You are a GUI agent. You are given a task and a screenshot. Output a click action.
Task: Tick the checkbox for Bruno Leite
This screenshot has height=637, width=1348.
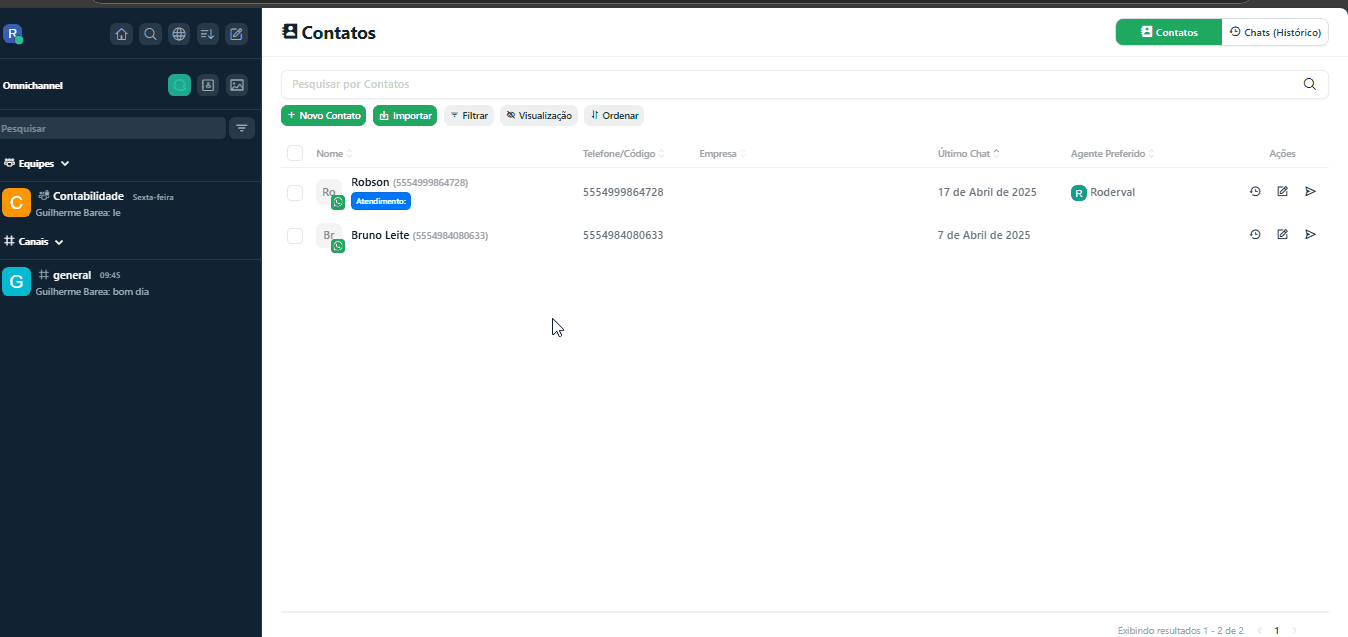coord(295,235)
